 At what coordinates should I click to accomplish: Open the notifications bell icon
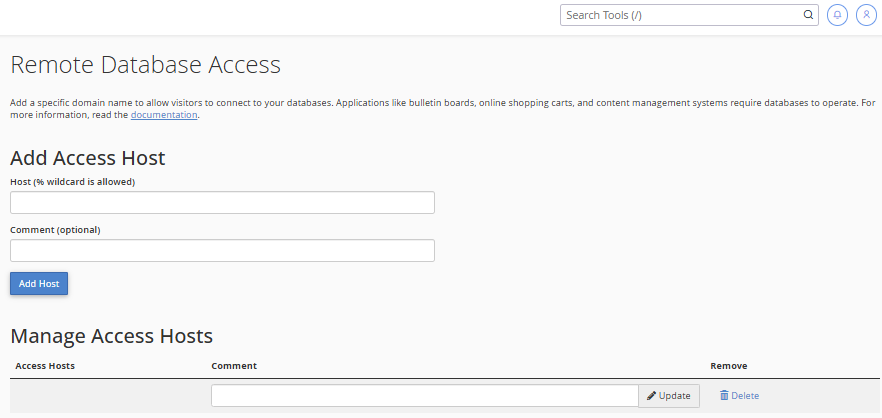click(x=837, y=16)
